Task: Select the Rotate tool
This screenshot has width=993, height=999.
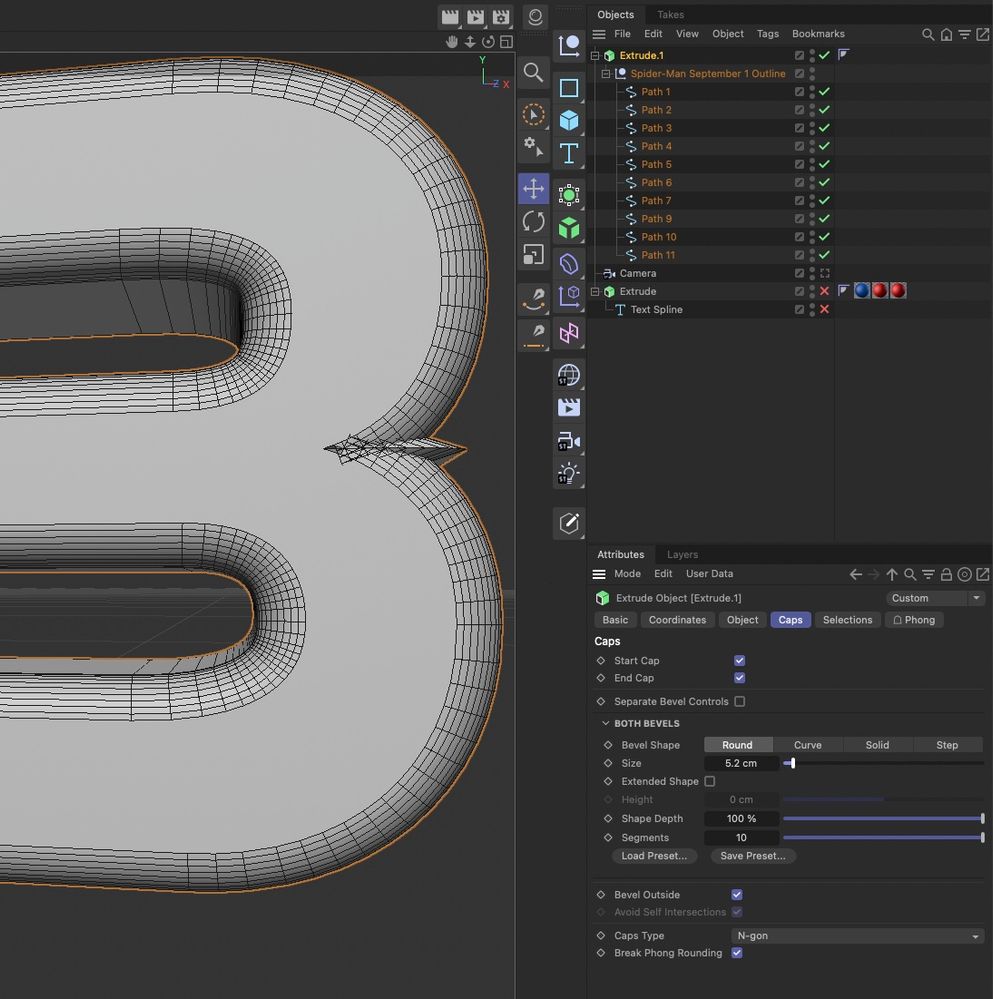Action: [x=533, y=221]
